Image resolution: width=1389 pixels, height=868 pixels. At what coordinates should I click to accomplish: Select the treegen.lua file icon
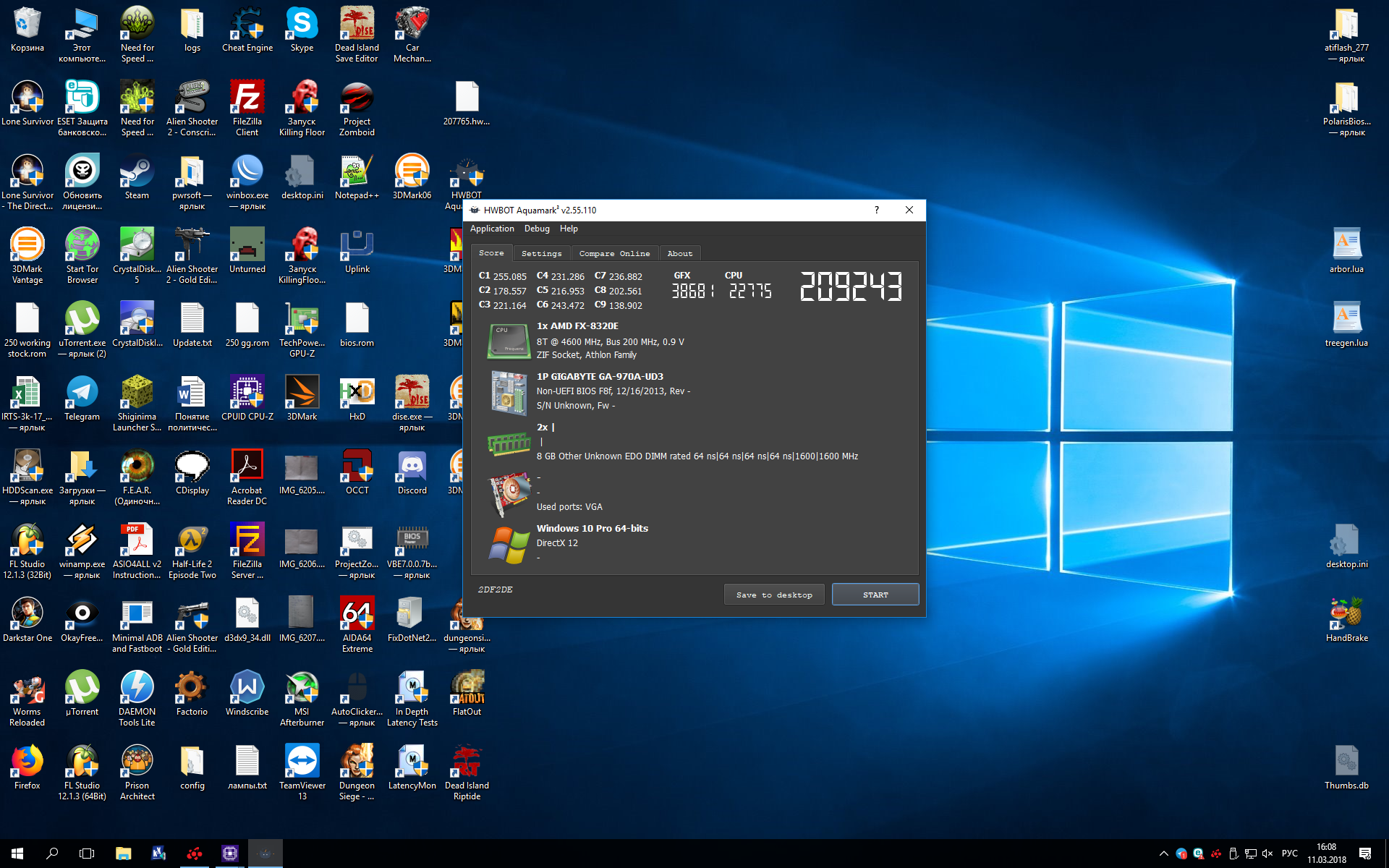(1346, 325)
